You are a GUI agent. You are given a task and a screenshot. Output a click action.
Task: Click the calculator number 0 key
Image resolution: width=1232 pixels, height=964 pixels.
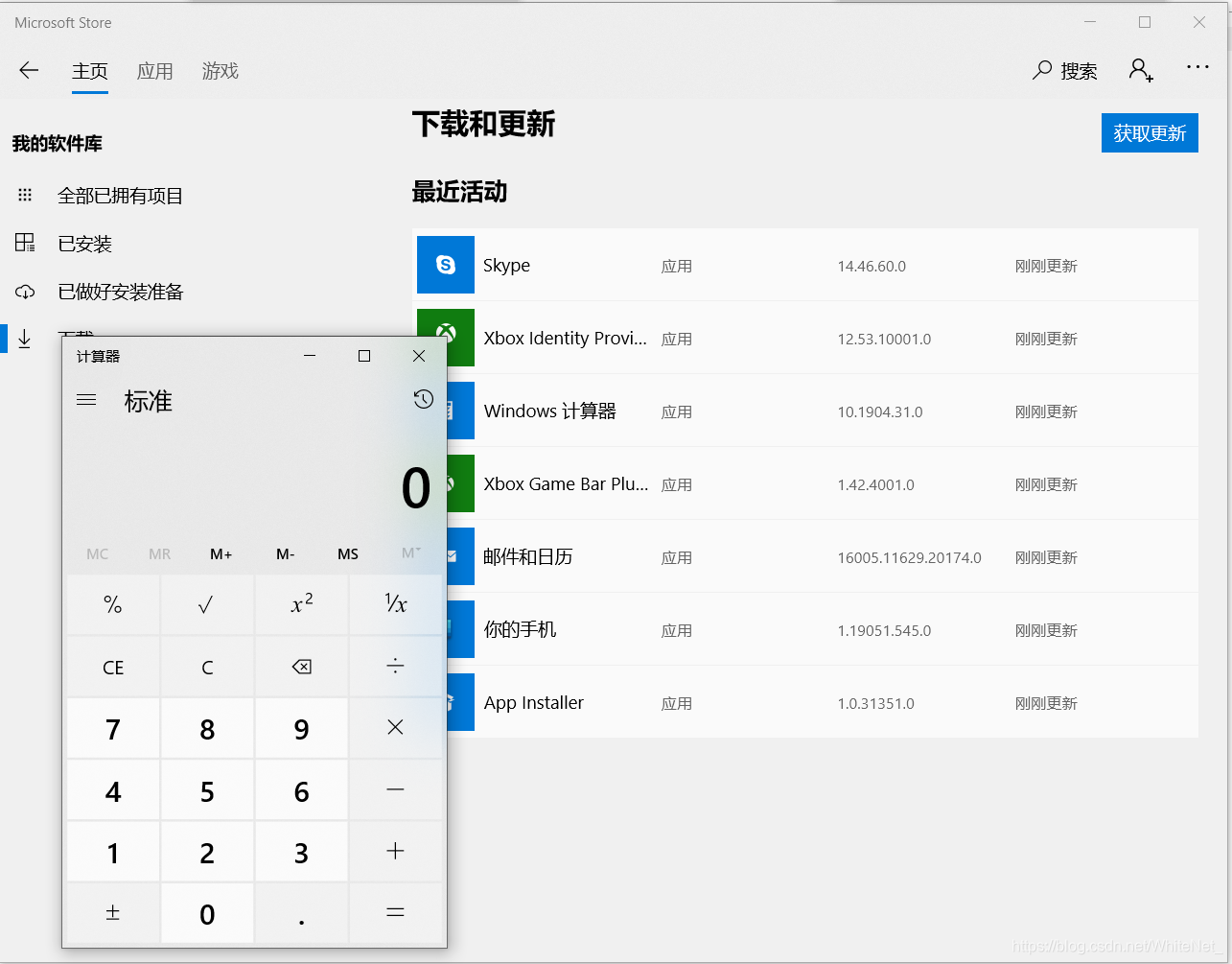[x=207, y=914]
